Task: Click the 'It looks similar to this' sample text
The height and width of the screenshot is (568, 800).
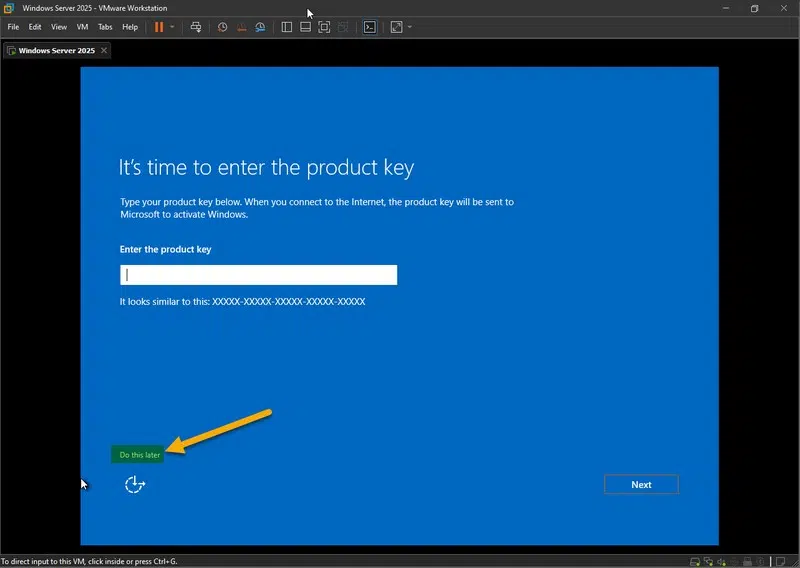Action: click(x=242, y=302)
